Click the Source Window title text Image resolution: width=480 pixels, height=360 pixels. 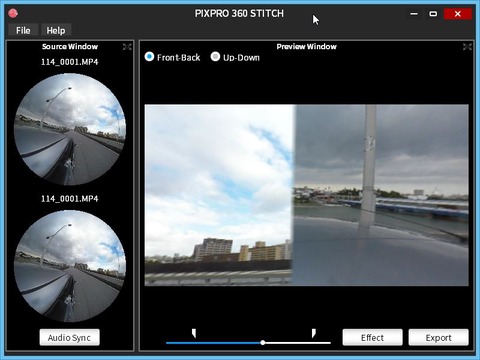click(x=70, y=46)
